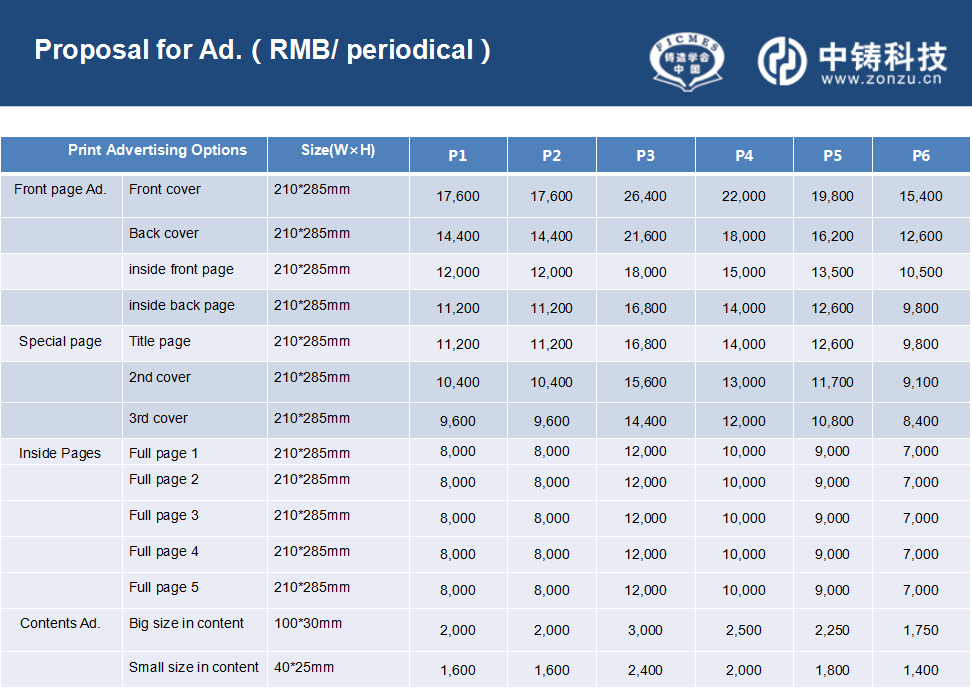Open the www.zonzu.cn website link
This screenshot has height=689, width=972.
[881, 81]
